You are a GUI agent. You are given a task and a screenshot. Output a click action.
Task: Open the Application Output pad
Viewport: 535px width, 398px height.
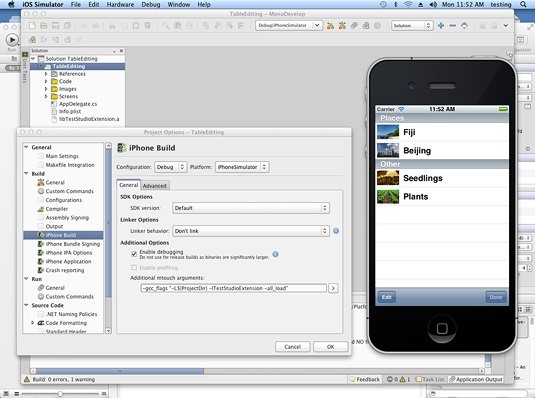point(476,379)
